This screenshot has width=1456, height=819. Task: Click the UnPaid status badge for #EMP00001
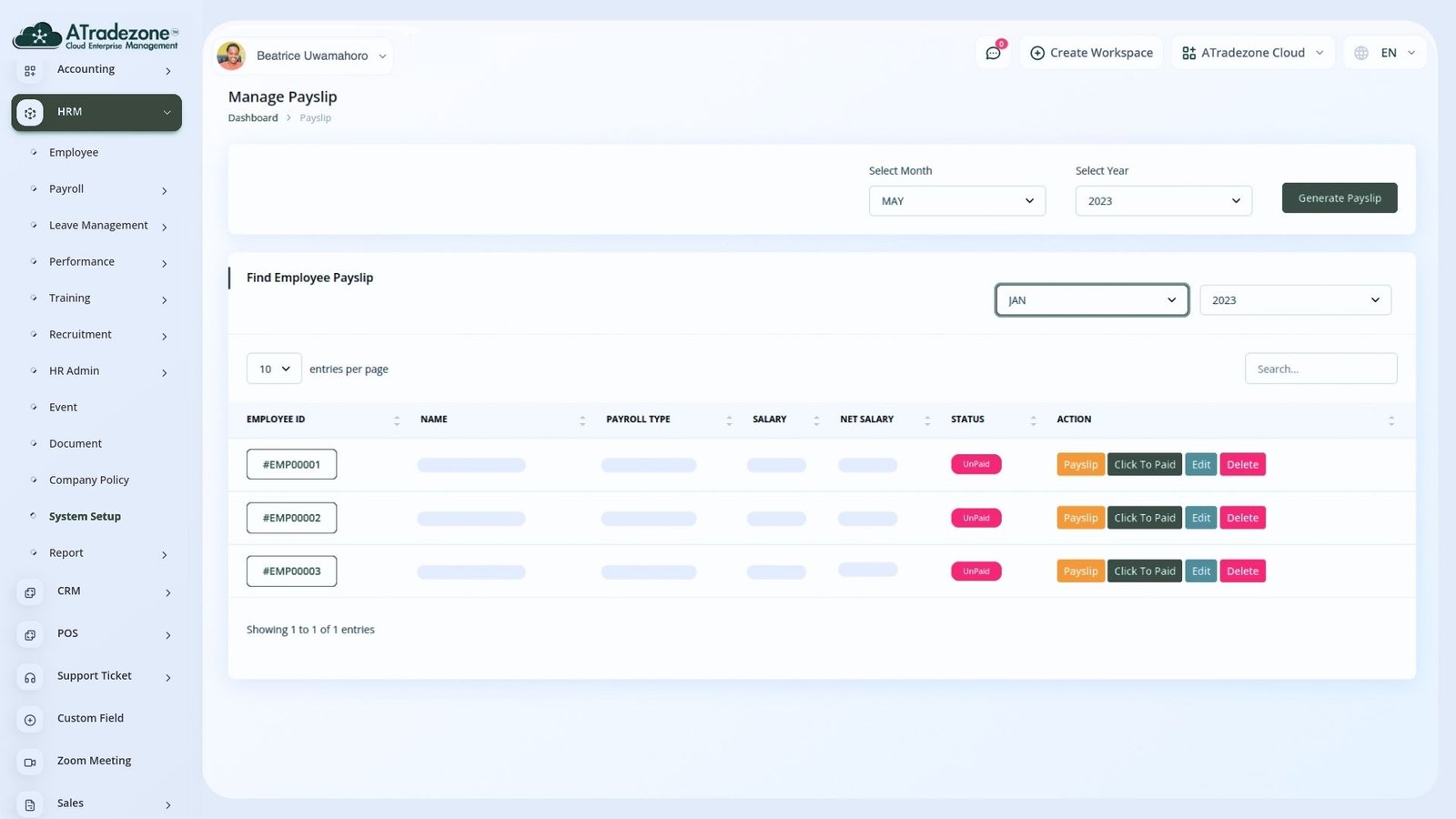tap(976, 464)
